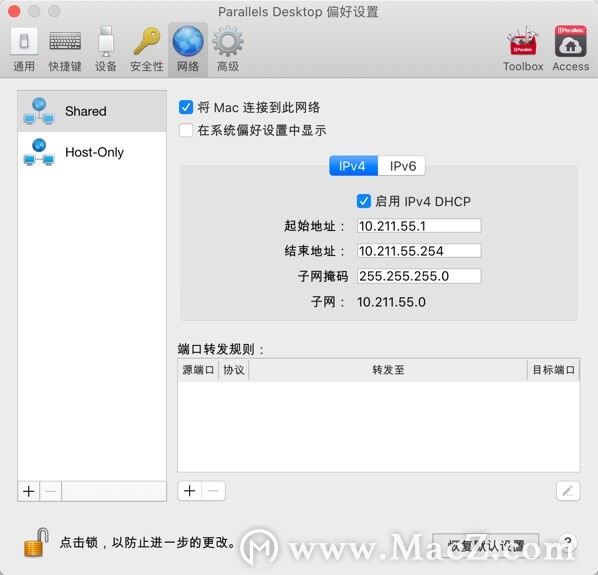Screen dimensions: 598x575
Task: Click the lock icon to prevent changes
Action: (36, 542)
